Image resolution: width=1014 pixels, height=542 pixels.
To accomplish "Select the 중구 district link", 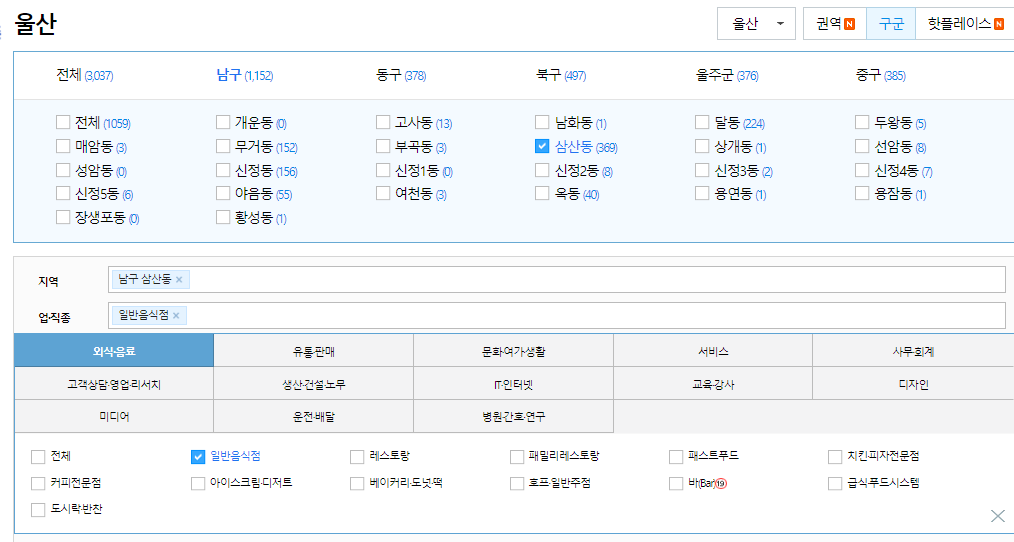I will coord(880,76).
